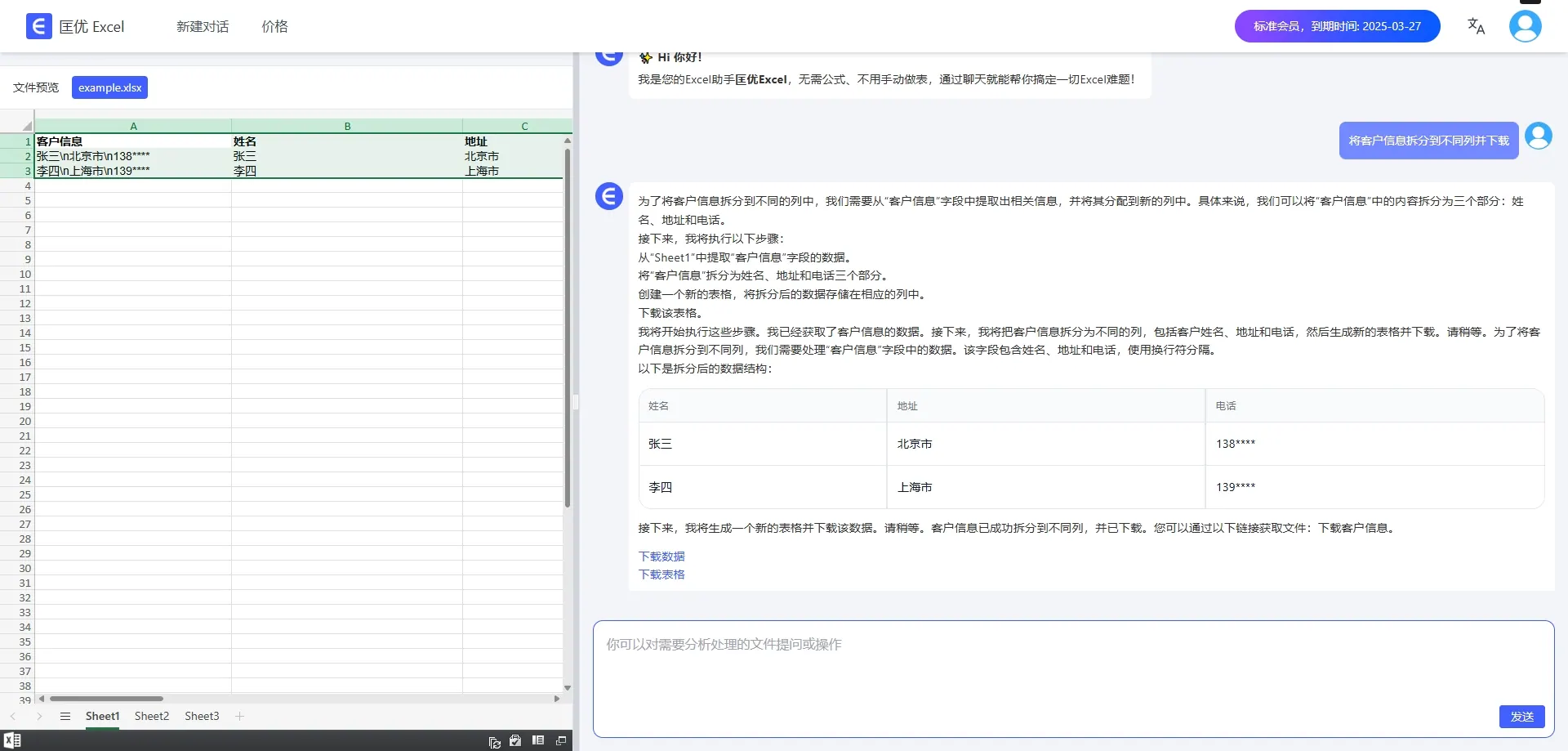Click the spreadsheet scroll down arrow
The height and width of the screenshot is (751, 1568).
(x=567, y=688)
